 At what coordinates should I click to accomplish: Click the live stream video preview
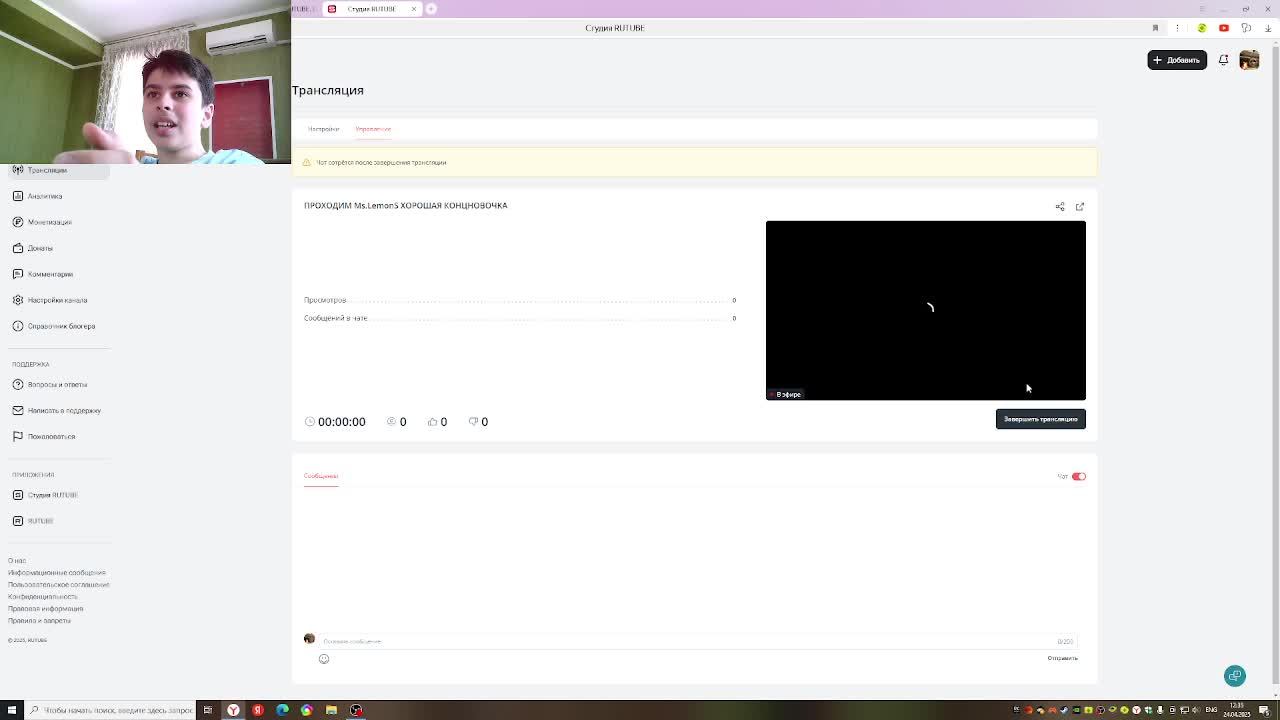926,310
